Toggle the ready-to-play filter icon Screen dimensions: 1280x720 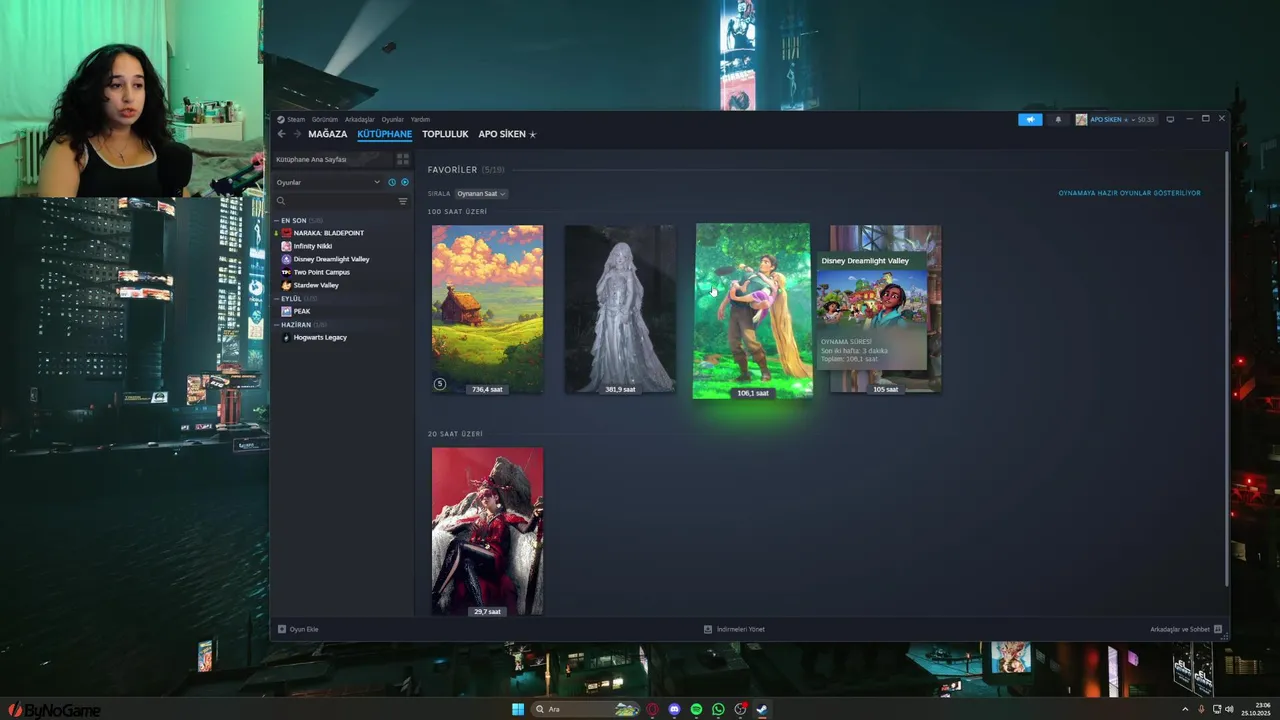point(405,182)
